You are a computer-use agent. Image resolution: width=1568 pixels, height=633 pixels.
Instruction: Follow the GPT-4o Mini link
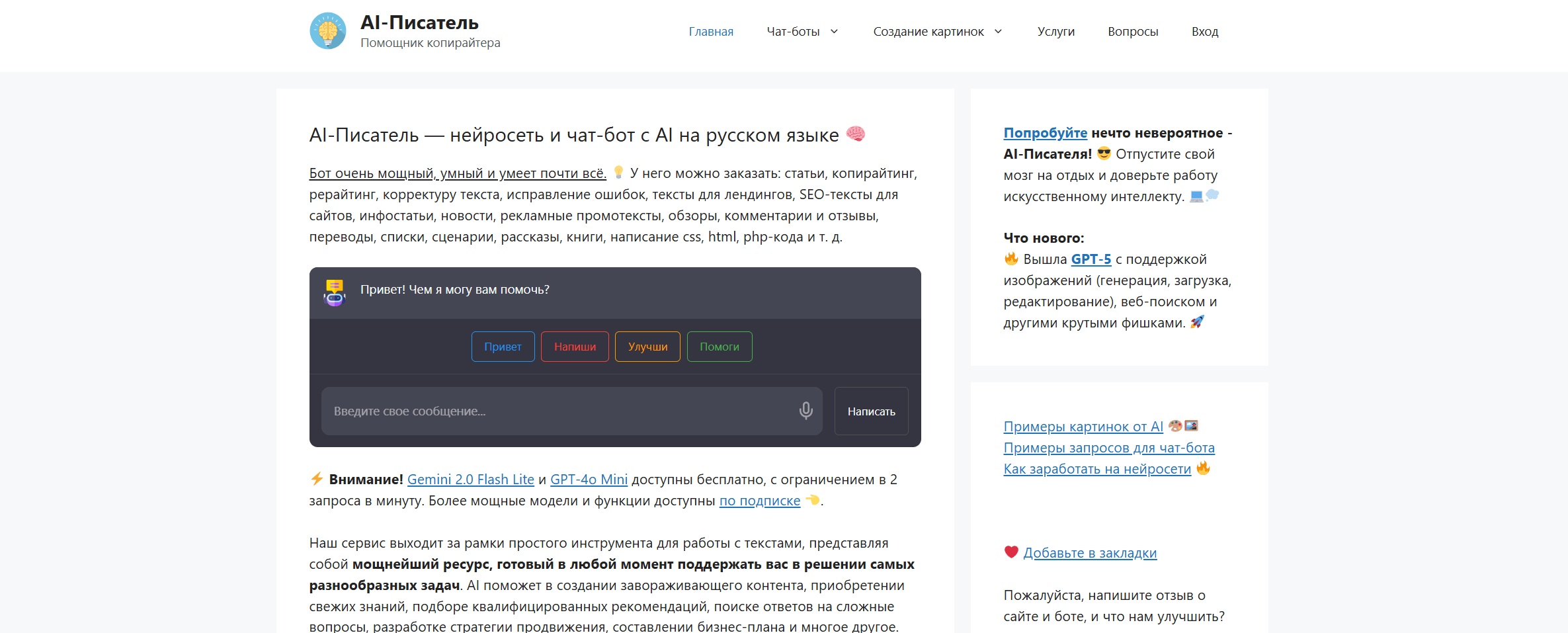(589, 480)
